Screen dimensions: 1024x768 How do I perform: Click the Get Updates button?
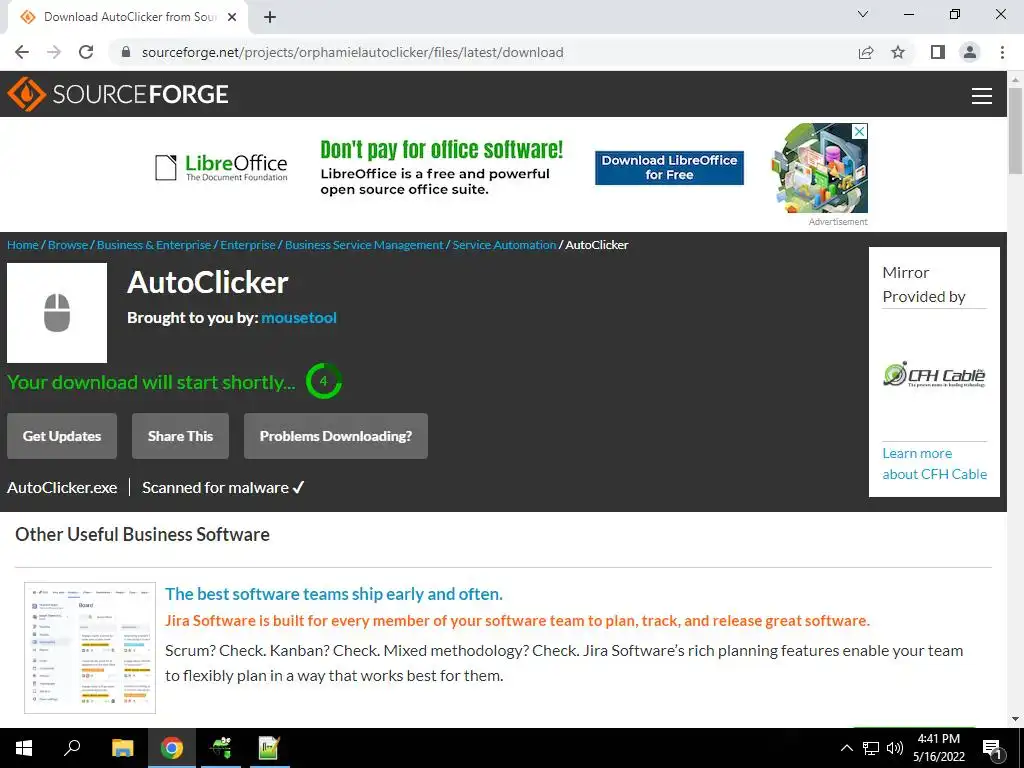tap(62, 436)
